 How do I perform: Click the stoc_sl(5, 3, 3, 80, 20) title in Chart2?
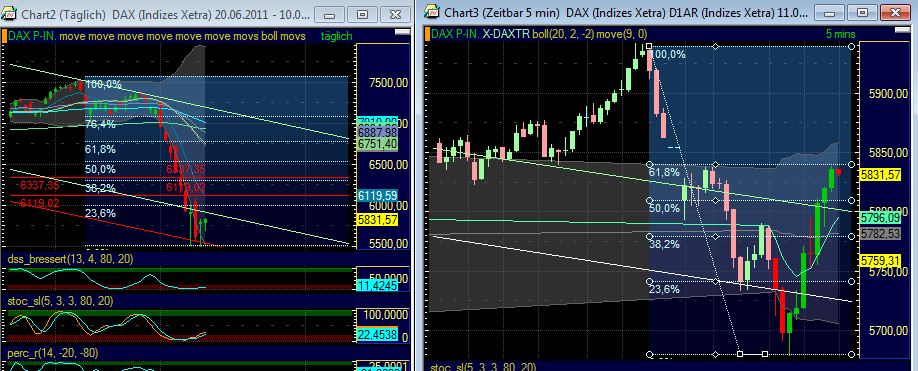click(x=59, y=301)
